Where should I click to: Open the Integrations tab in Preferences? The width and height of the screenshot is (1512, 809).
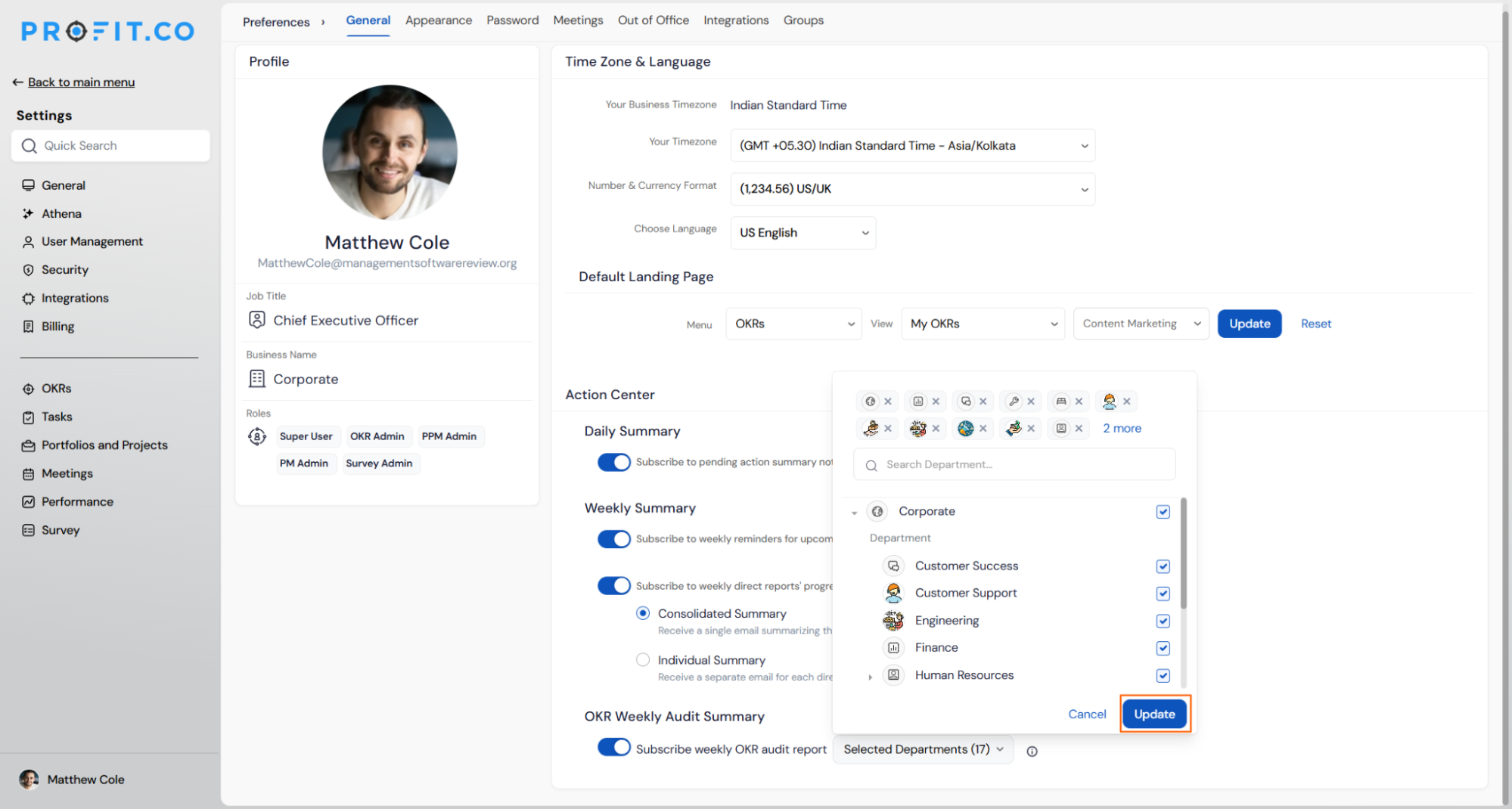[736, 20]
